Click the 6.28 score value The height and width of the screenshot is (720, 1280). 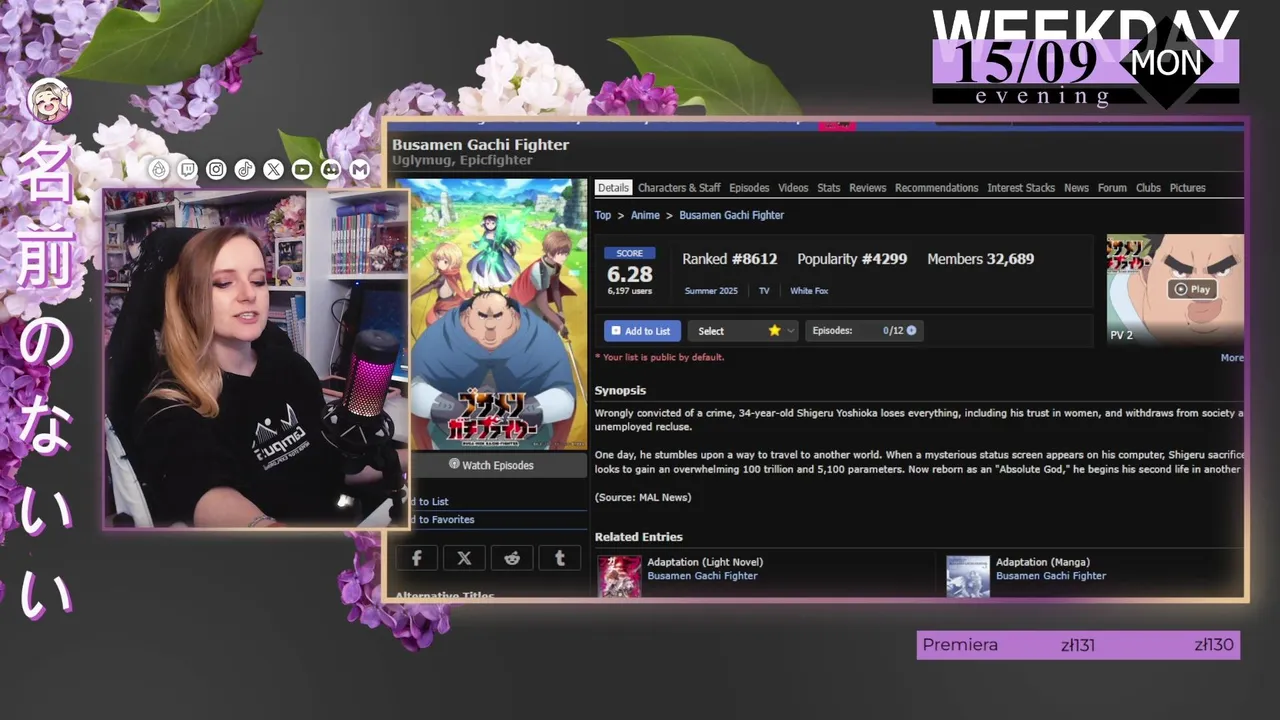(x=630, y=274)
